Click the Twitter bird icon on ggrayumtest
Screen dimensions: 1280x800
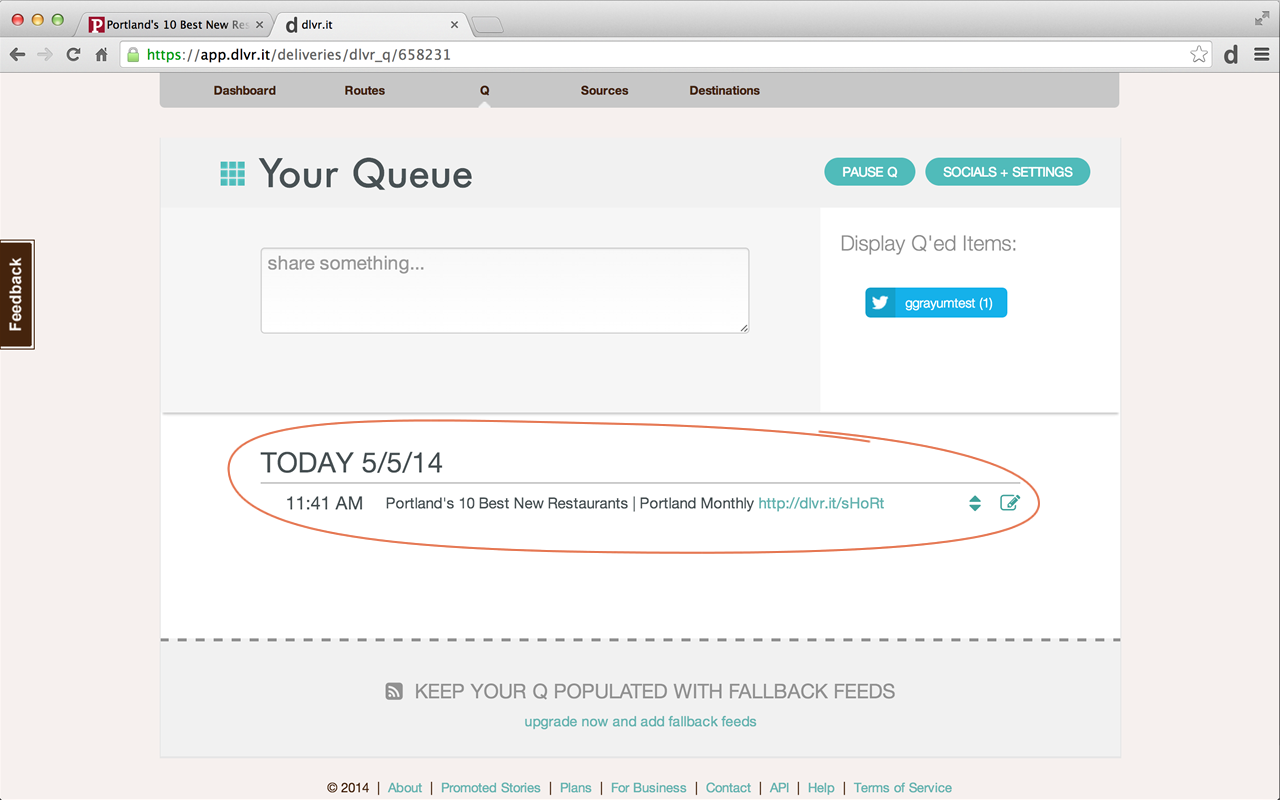pos(880,303)
